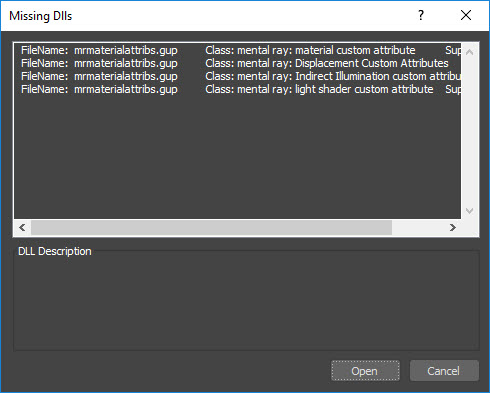Click the horizontal scrollbar left arrow
The height and width of the screenshot is (393, 490).
click(x=22, y=228)
